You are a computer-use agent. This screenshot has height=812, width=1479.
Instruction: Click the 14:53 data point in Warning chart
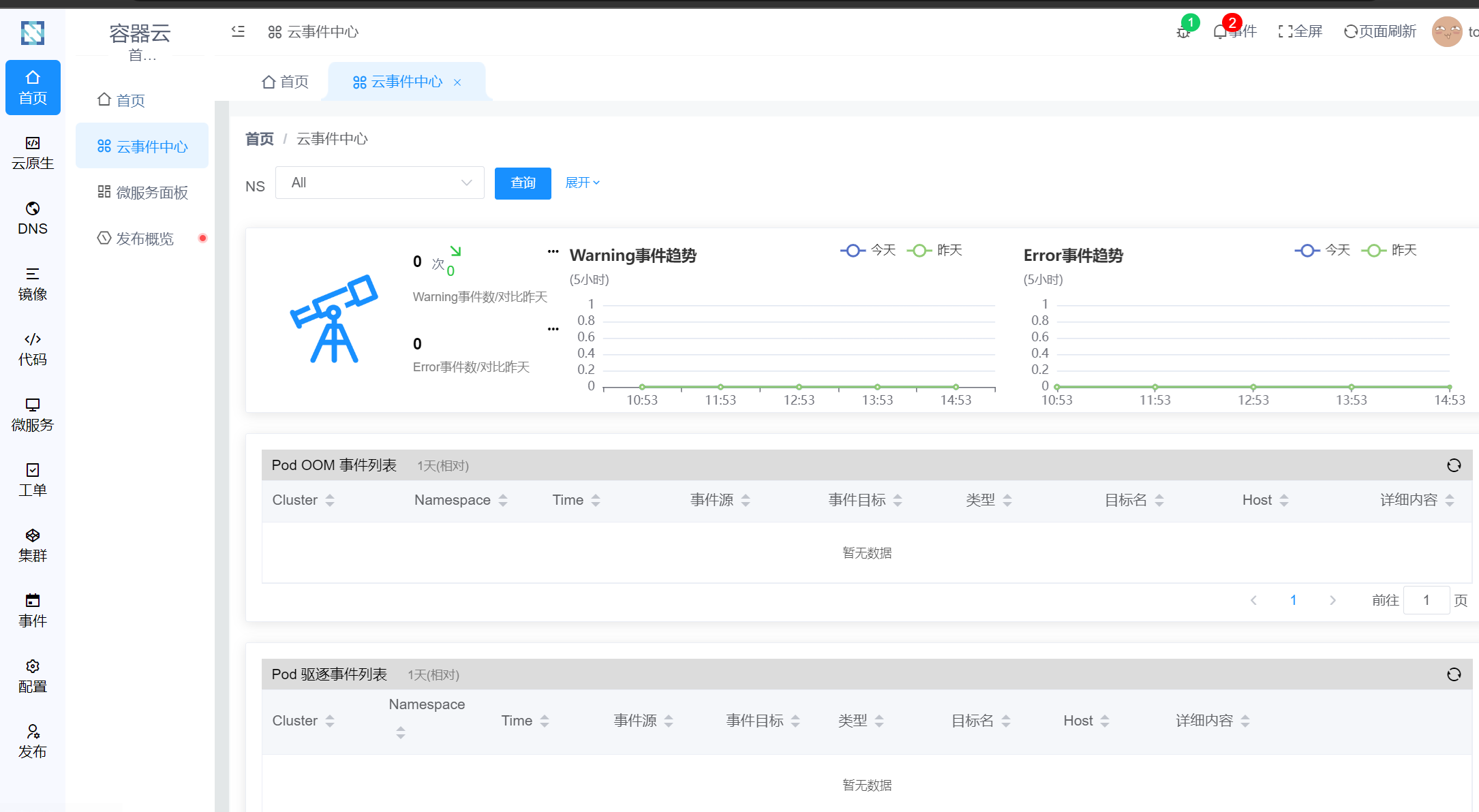click(x=956, y=387)
